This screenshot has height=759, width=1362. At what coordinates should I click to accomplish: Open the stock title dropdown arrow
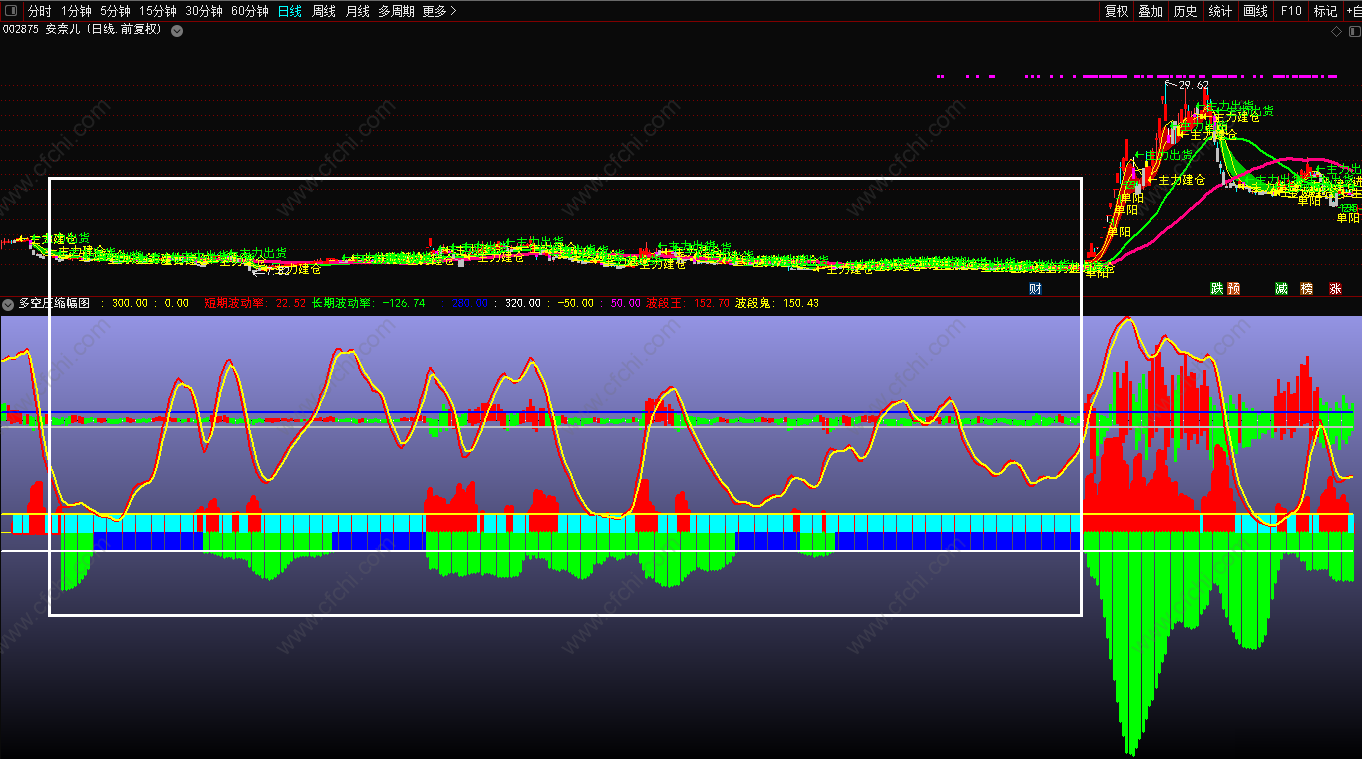point(177,30)
